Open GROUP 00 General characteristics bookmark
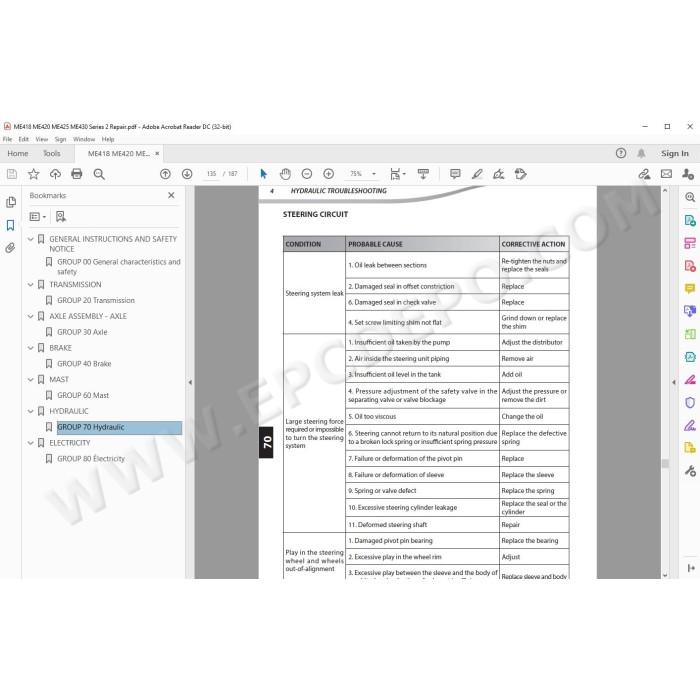700x700 pixels. pos(119,267)
